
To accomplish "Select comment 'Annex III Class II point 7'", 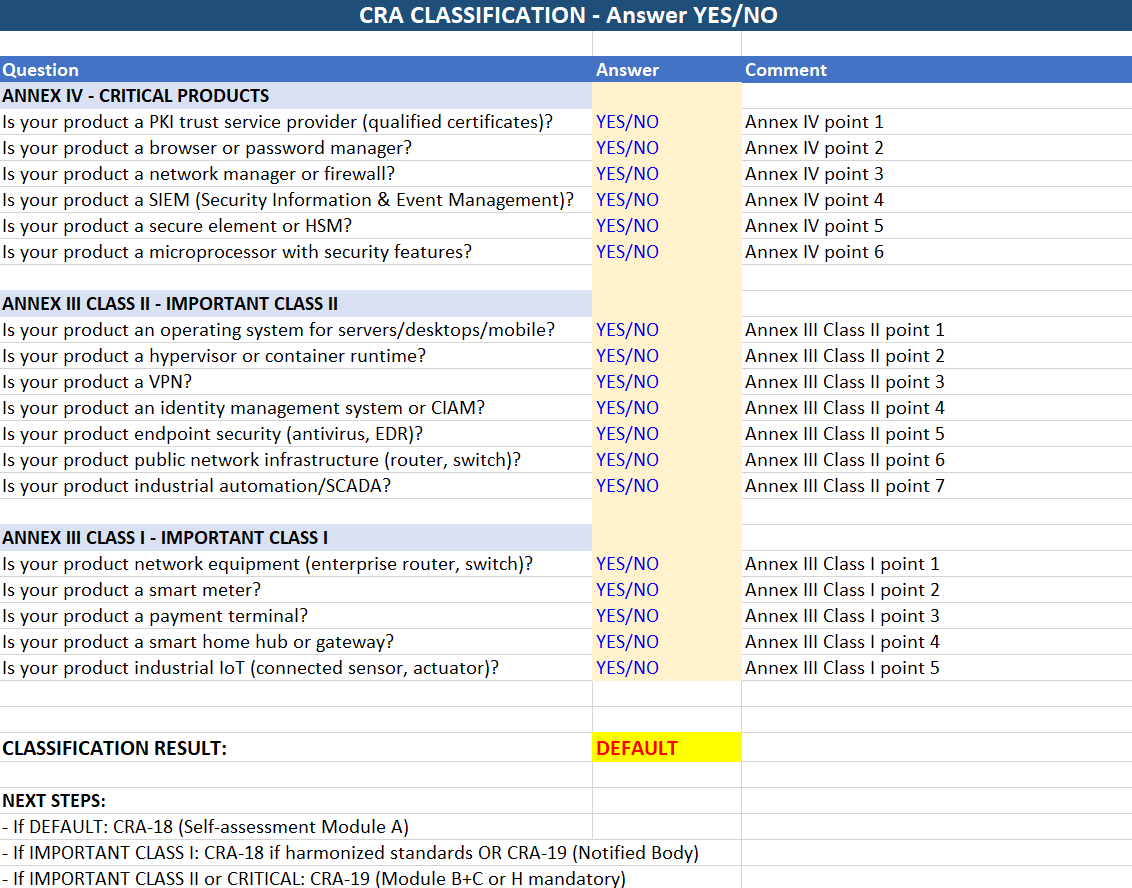I will click(x=845, y=486).
